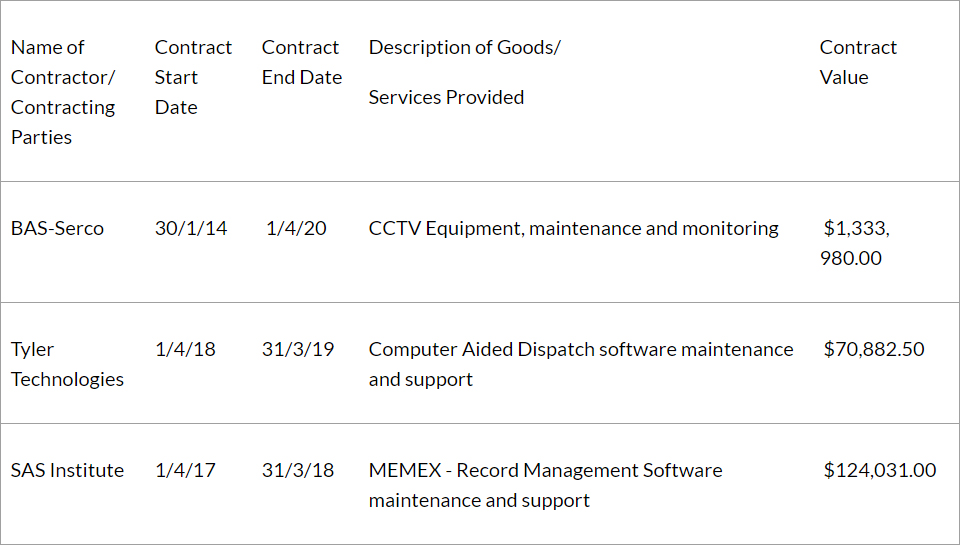The image size is (960, 545).
Task: Click the Contract Value column header
Action: pos(858,62)
